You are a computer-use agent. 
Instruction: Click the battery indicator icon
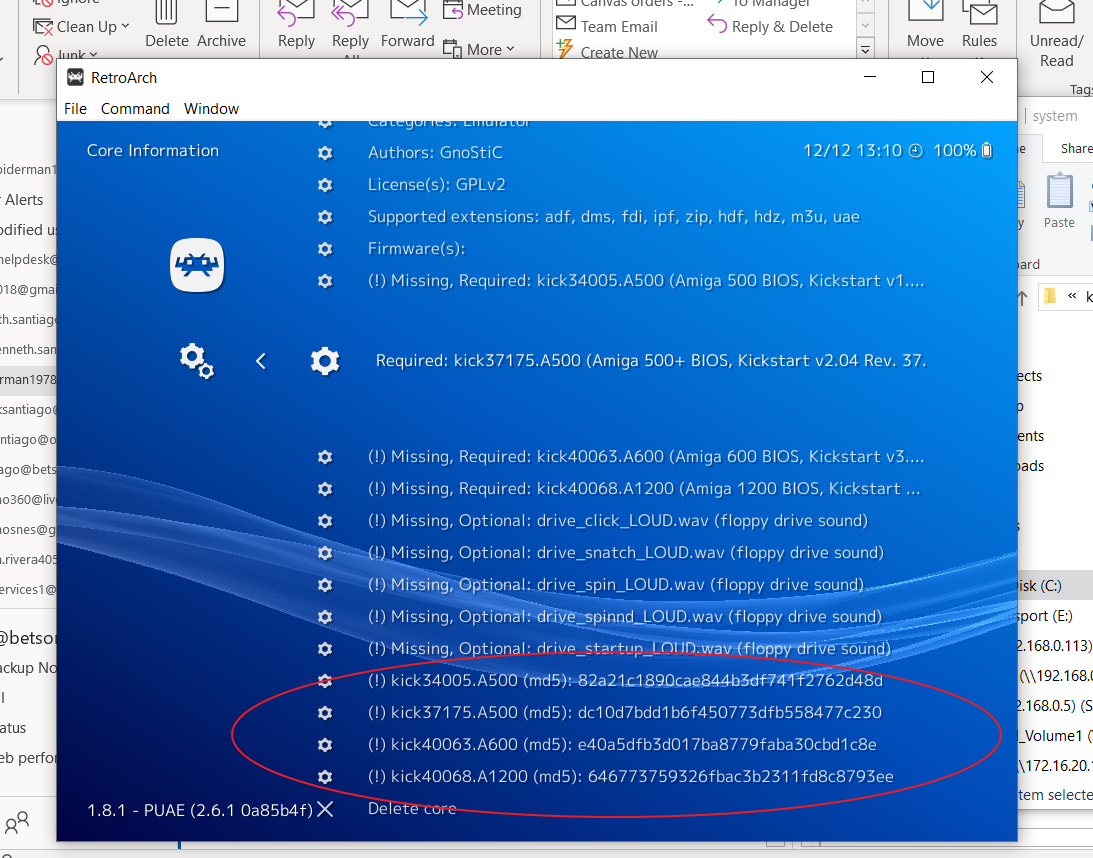[x=987, y=151]
